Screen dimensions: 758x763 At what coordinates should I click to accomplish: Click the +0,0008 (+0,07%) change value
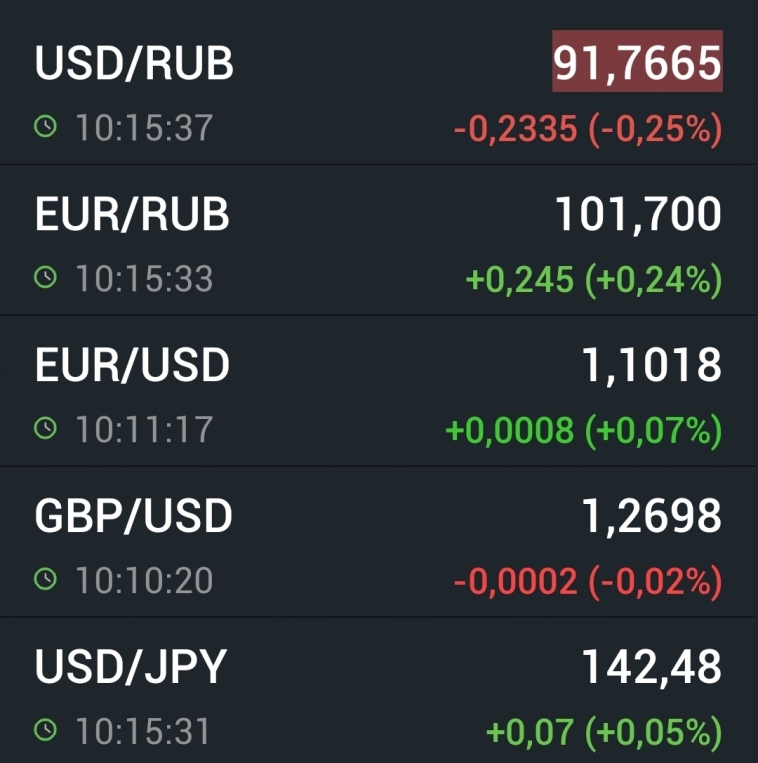click(583, 431)
